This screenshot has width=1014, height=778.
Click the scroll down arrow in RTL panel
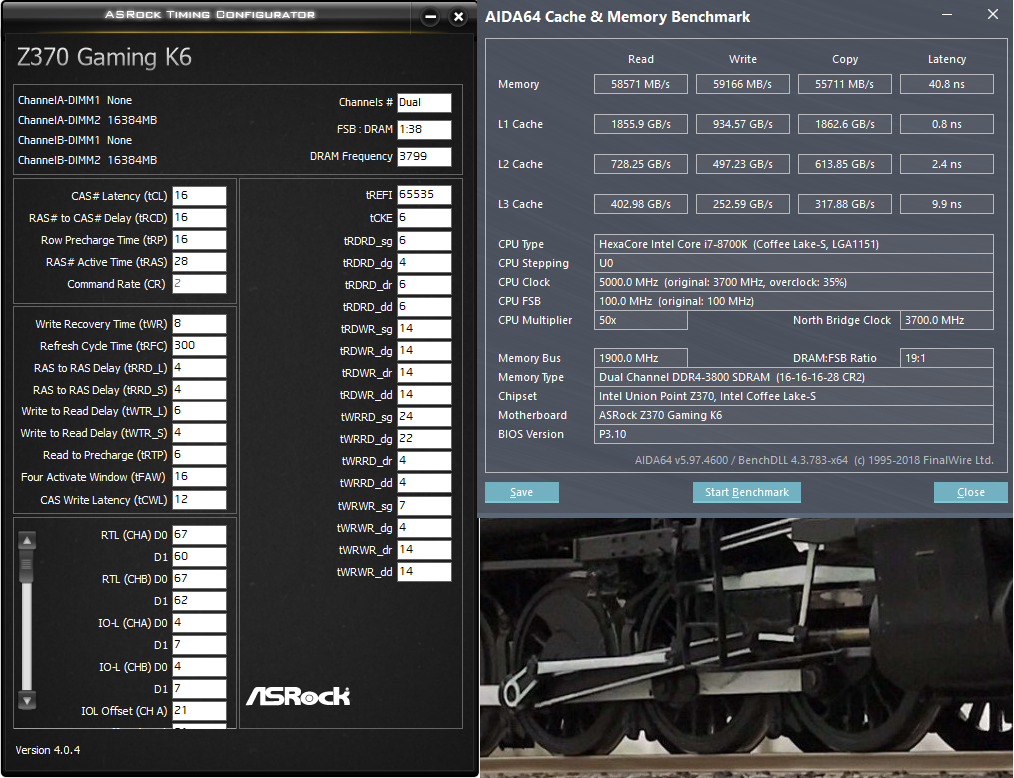27,700
